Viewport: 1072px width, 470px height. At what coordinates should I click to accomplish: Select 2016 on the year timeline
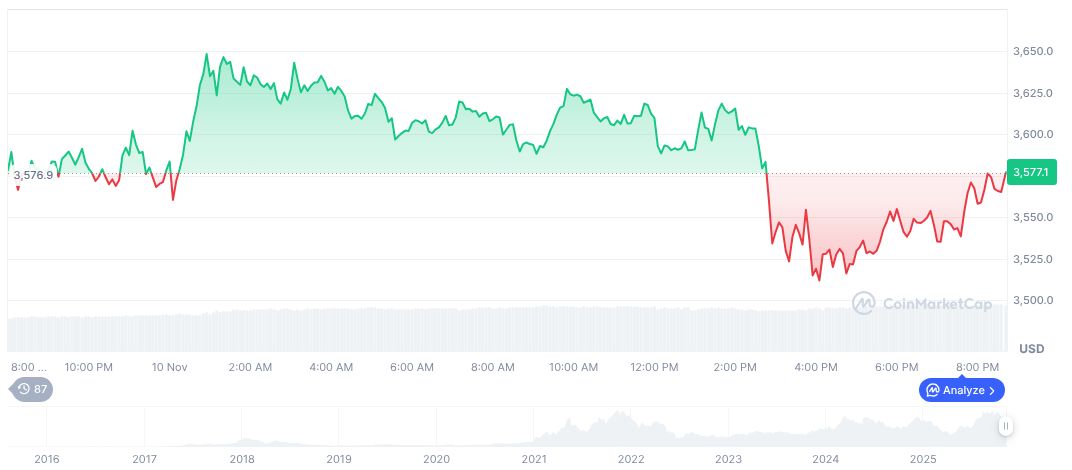pyautogui.click(x=47, y=459)
